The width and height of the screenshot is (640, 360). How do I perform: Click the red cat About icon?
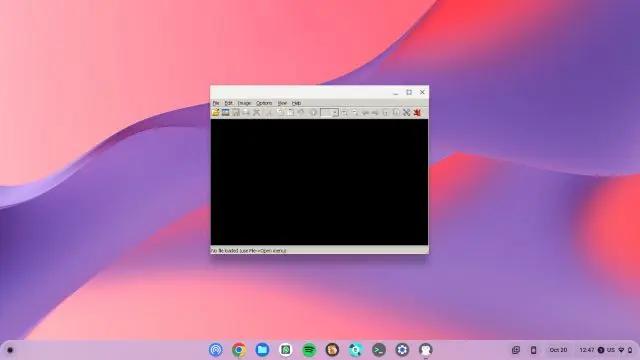pyautogui.click(x=417, y=112)
